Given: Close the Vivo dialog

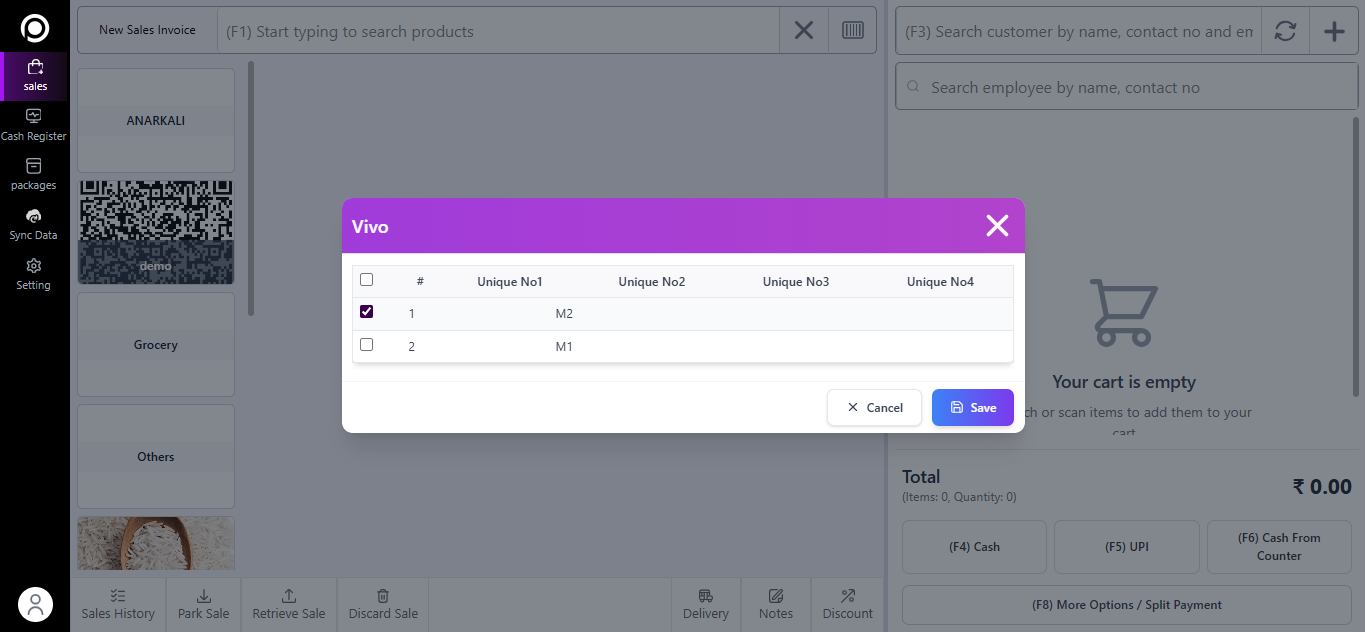Looking at the screenshot, I should tap(997, 226).
